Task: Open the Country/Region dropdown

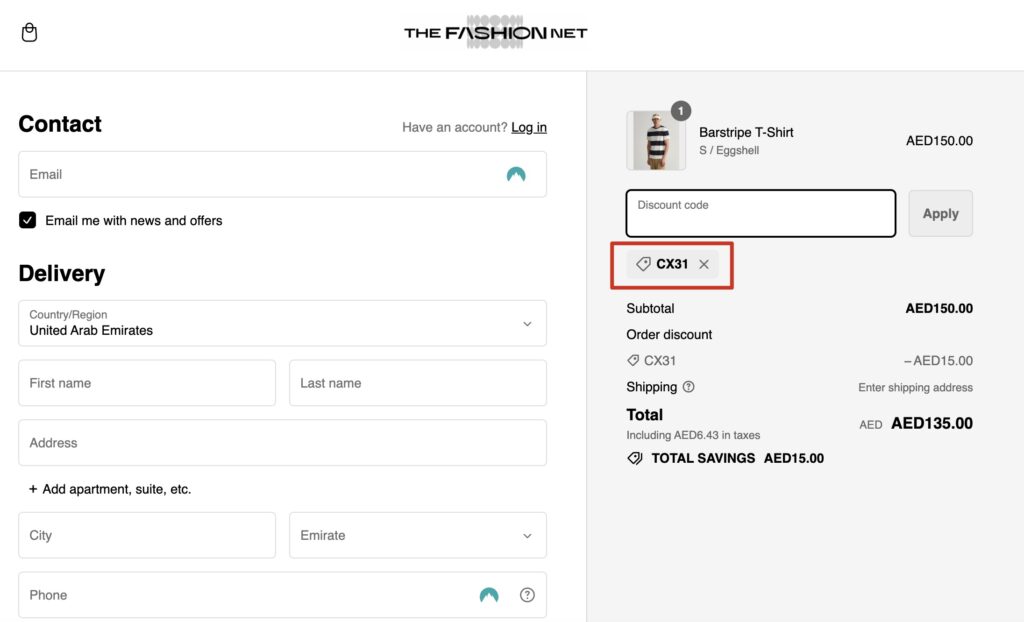Action: pyautogui.click(x=282, y=323)
